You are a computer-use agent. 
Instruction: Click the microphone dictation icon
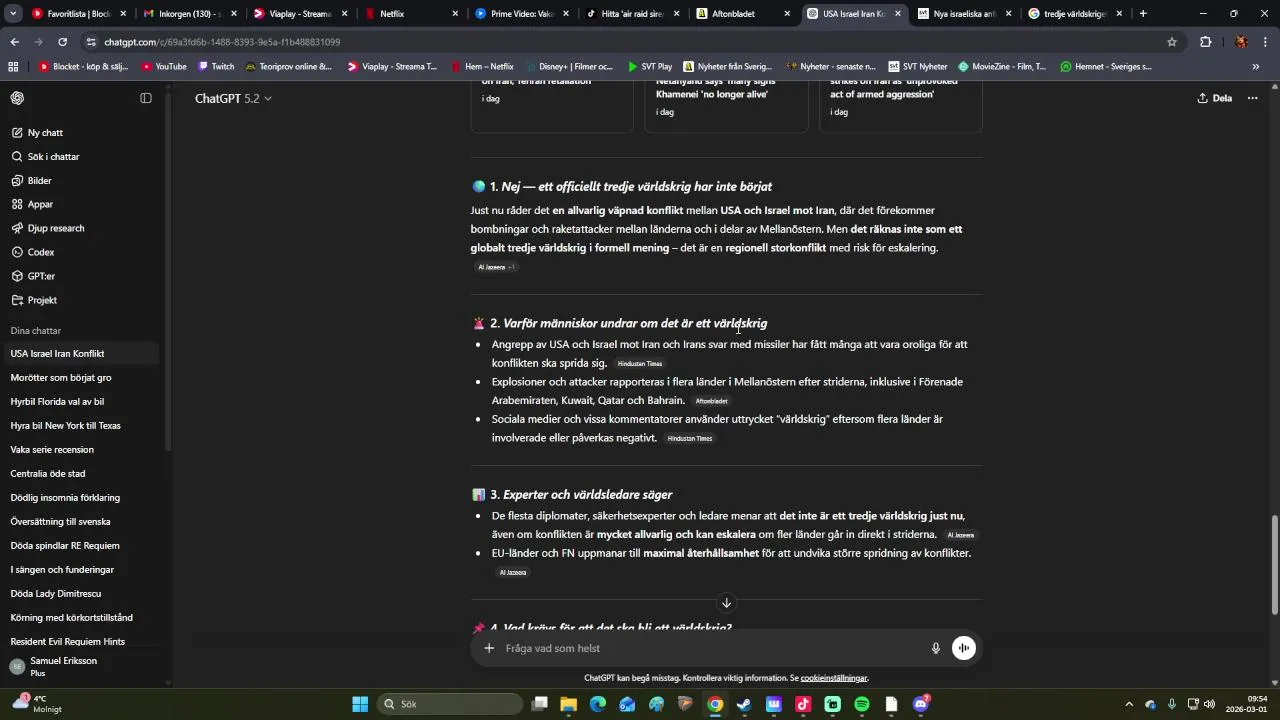pyautogui.click(x=936, y=648)
